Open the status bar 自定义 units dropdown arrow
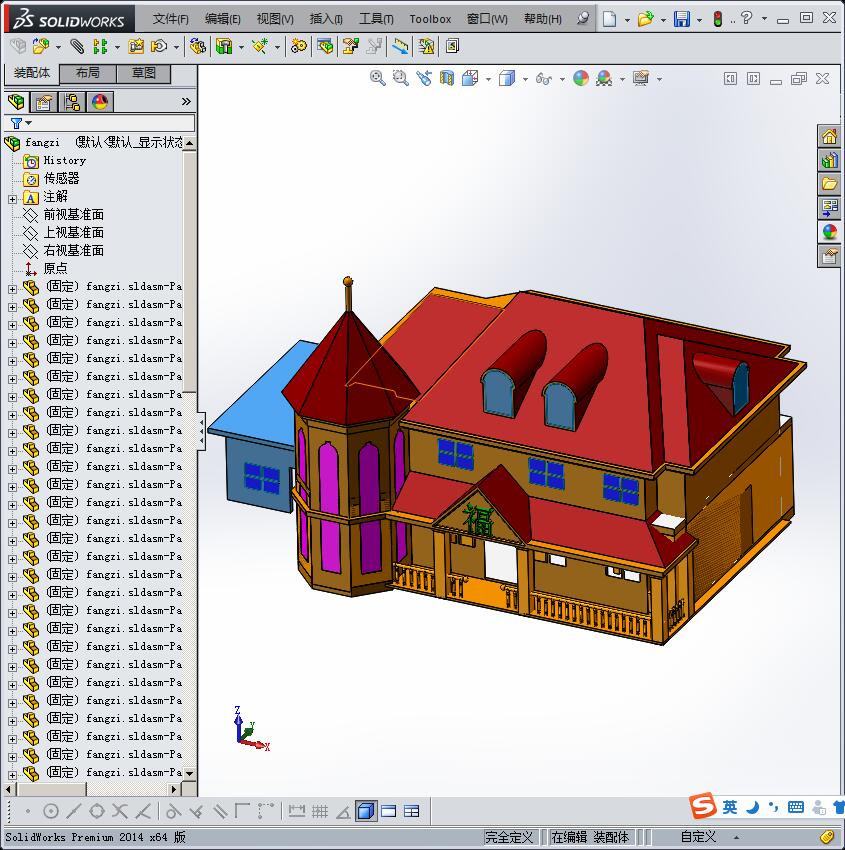 (x=736, y=838)
